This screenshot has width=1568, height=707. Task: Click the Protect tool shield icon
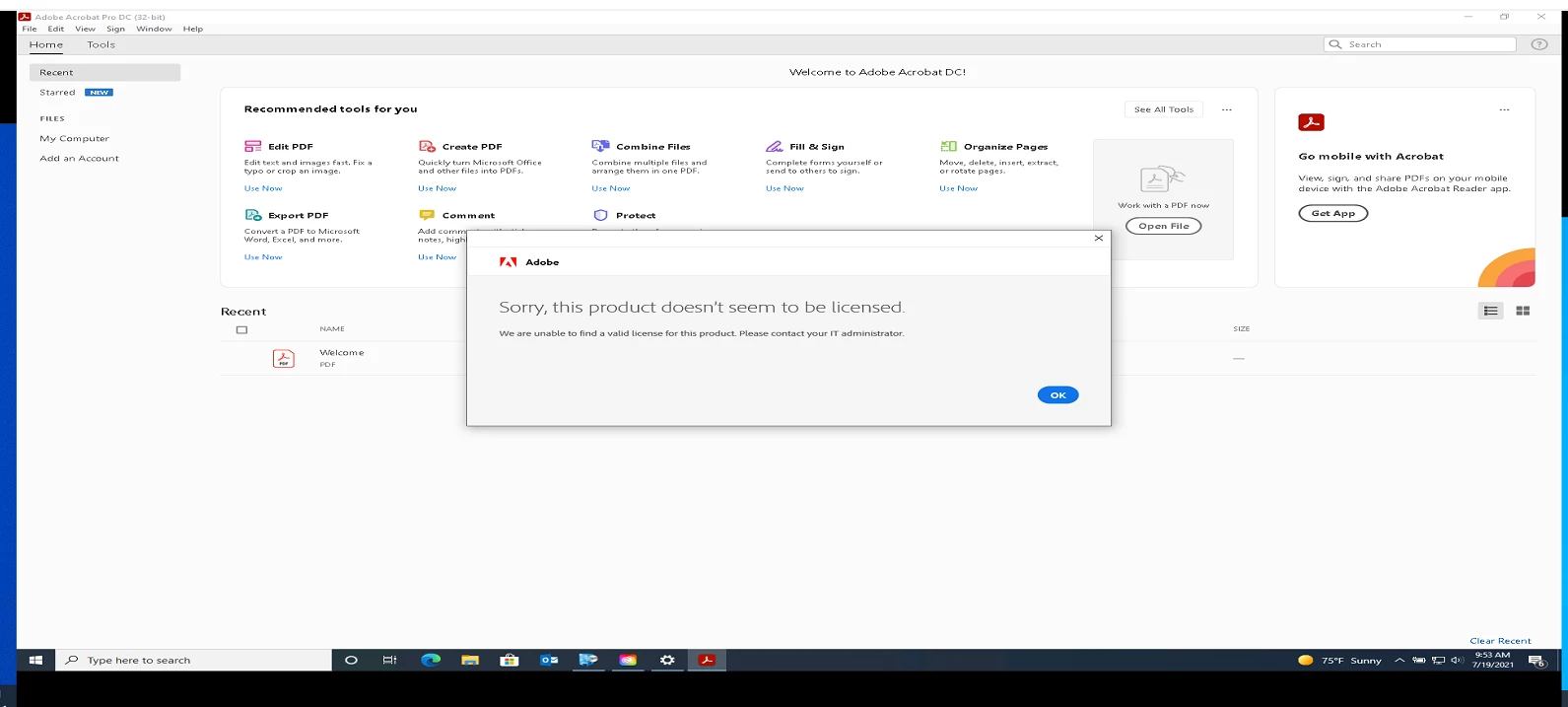(600, 215)
